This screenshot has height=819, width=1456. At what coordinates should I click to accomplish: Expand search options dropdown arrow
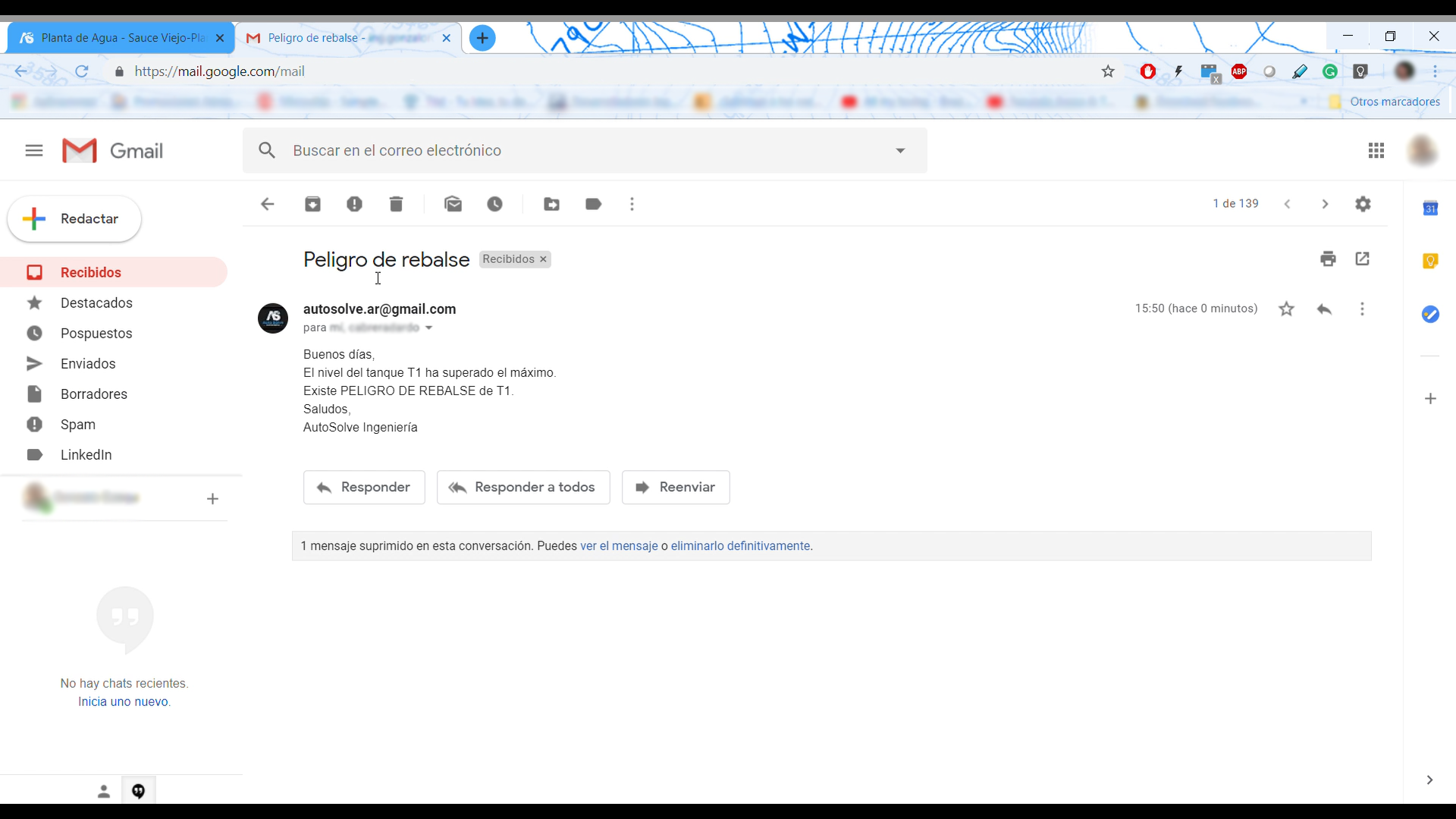tap(900, 150)
